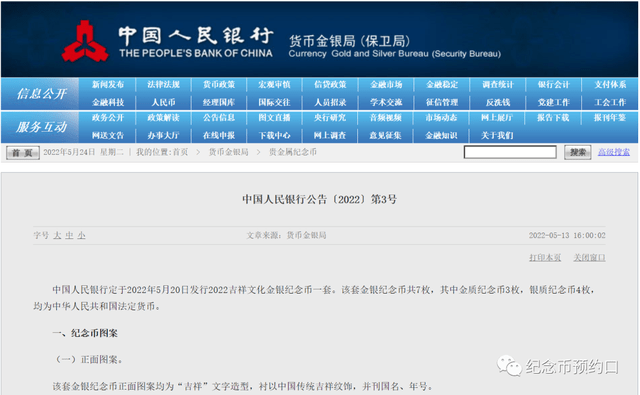Open the 新闻发布 menu item
This screenshot has height=395, width=640.
click(107, 84)
